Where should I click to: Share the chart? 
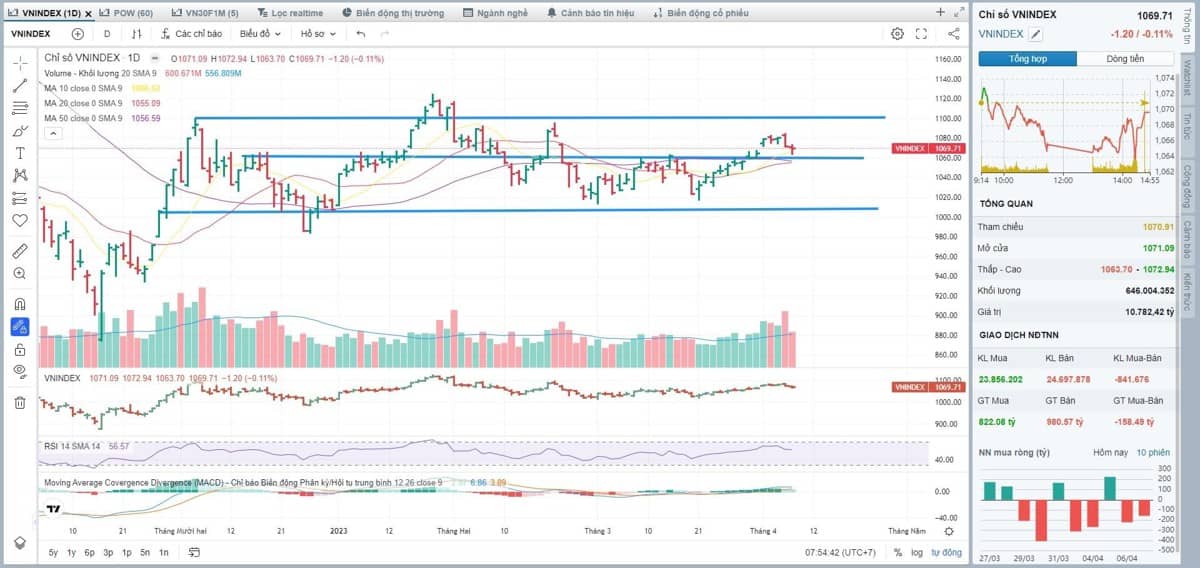[952, 33]
